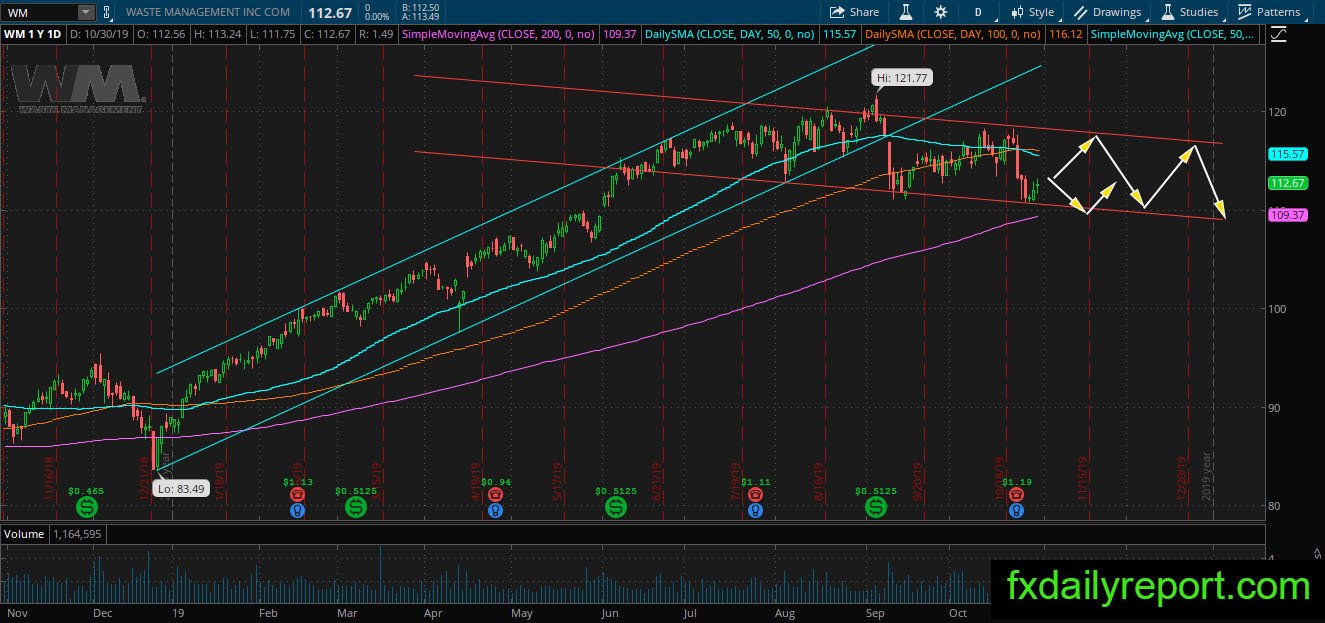Click the Share button
This screenshot has height=623, width=1325.
point(855,12)
